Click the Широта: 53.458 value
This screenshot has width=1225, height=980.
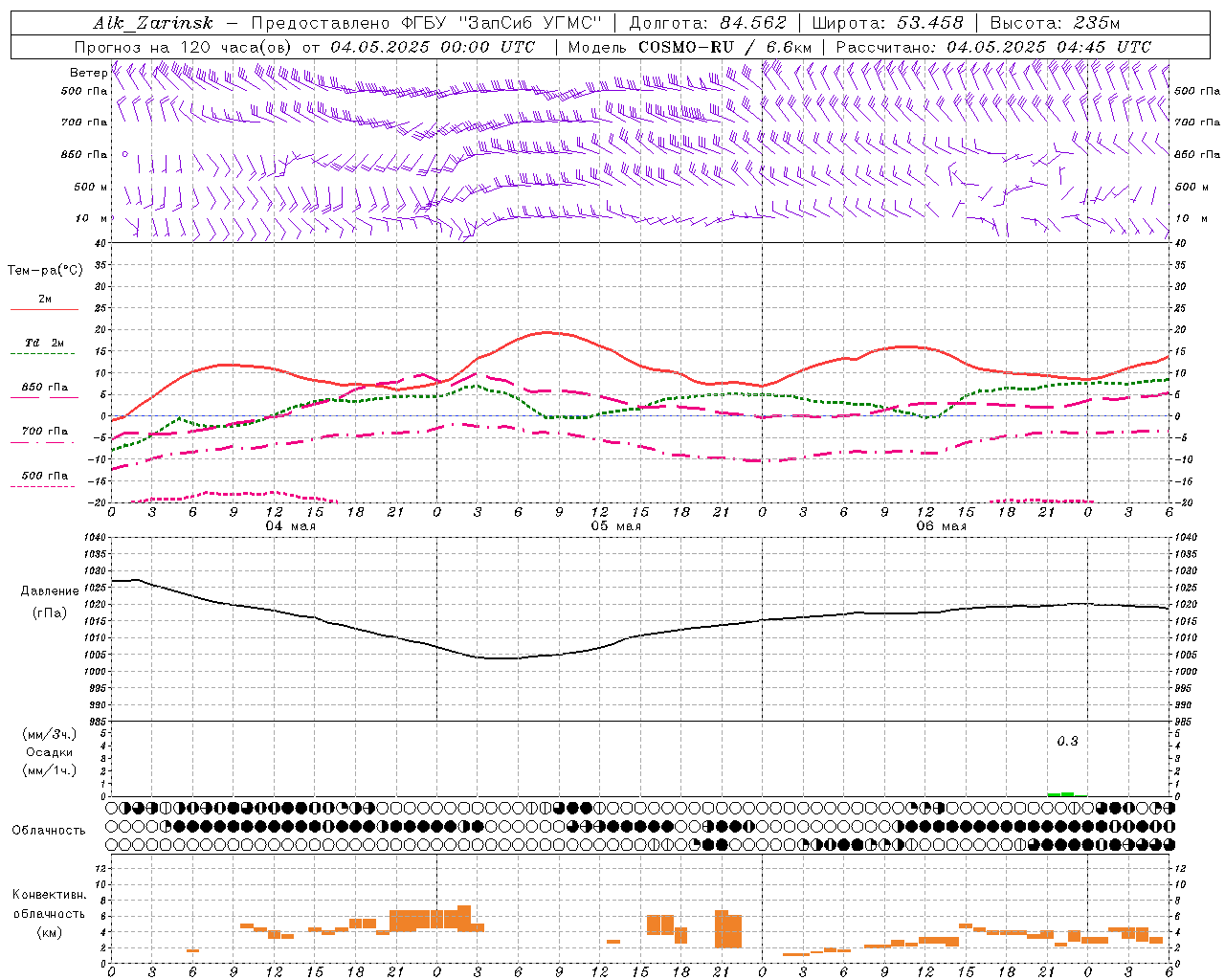[887, 23]
